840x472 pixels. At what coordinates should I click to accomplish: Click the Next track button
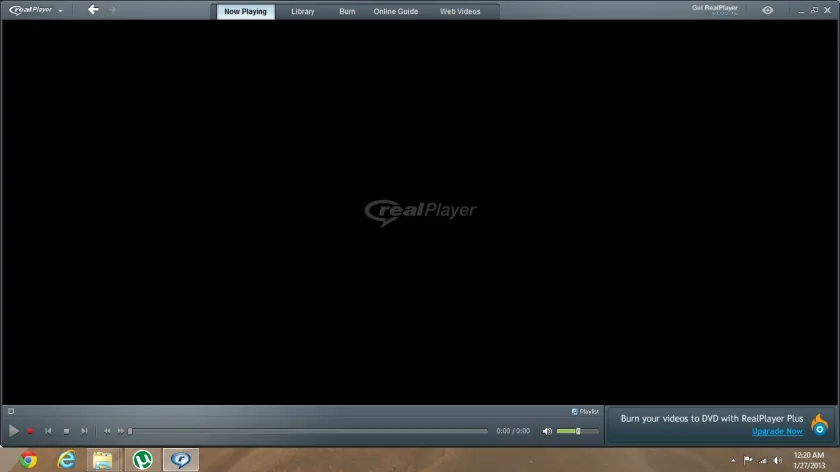(84, 431)
